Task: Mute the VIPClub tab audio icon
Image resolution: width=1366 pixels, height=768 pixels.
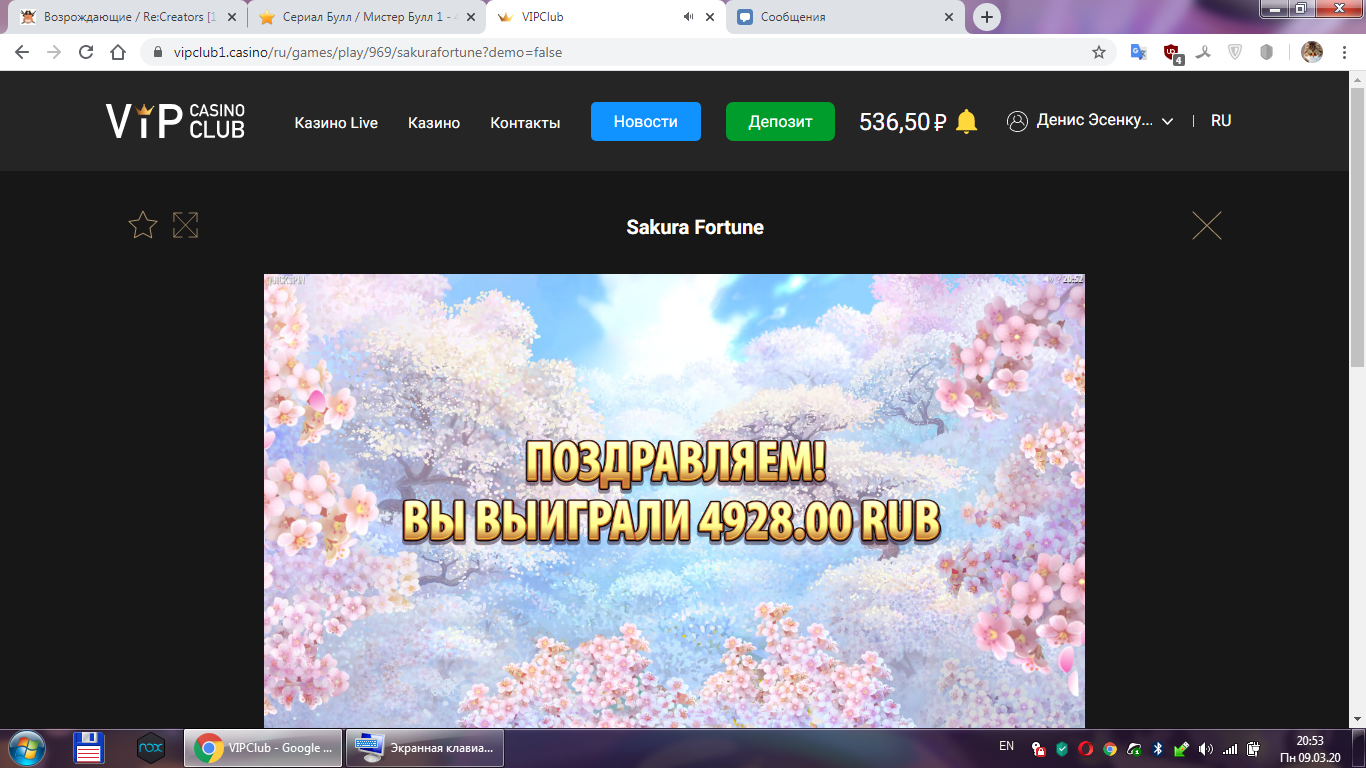Action: [688, 17]
